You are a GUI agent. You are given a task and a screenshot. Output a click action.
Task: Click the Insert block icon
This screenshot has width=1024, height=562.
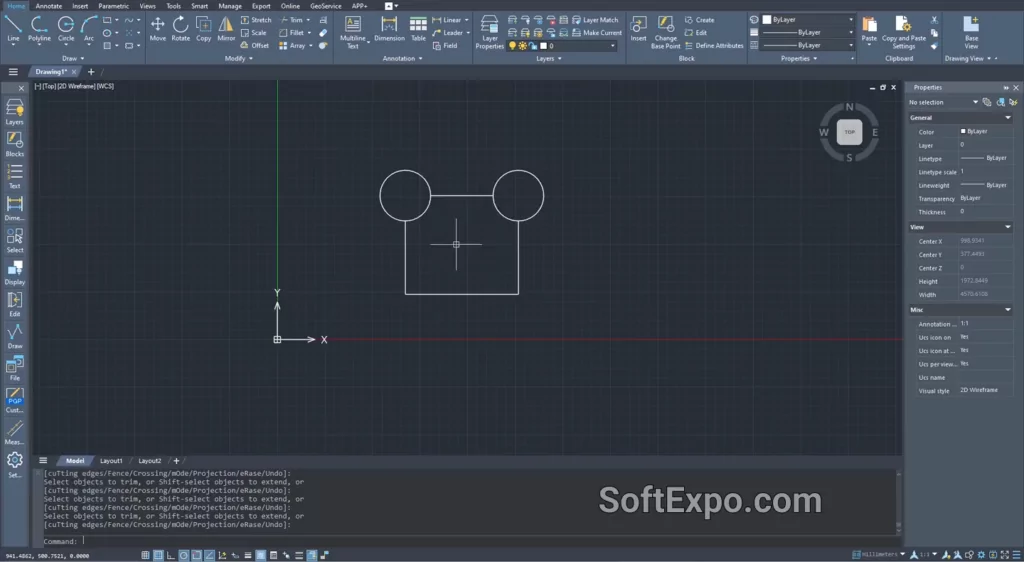(638, 29)
